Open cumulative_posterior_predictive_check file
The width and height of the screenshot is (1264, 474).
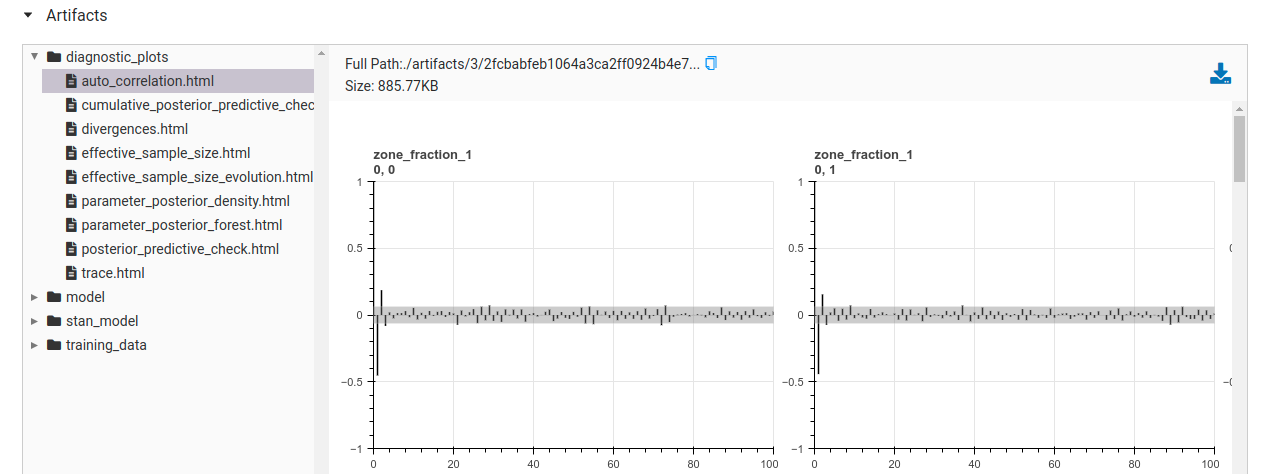[198, 105]
